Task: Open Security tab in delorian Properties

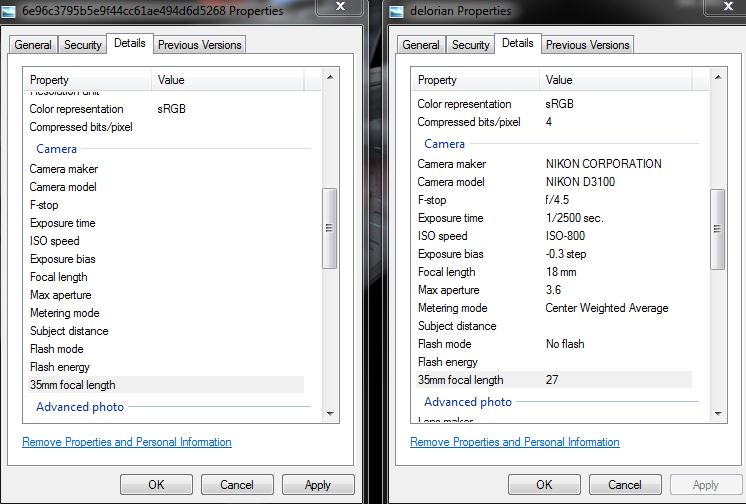Action: click(x=471, y=45)
